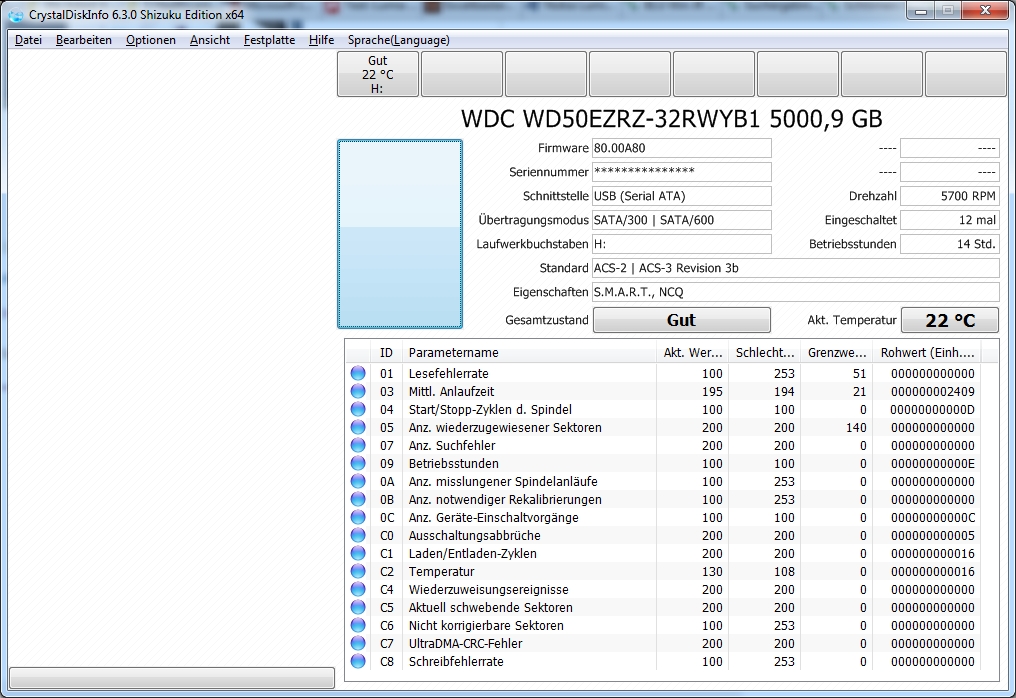Click the Rohwert (Einh.... column header

pos(927,353)
